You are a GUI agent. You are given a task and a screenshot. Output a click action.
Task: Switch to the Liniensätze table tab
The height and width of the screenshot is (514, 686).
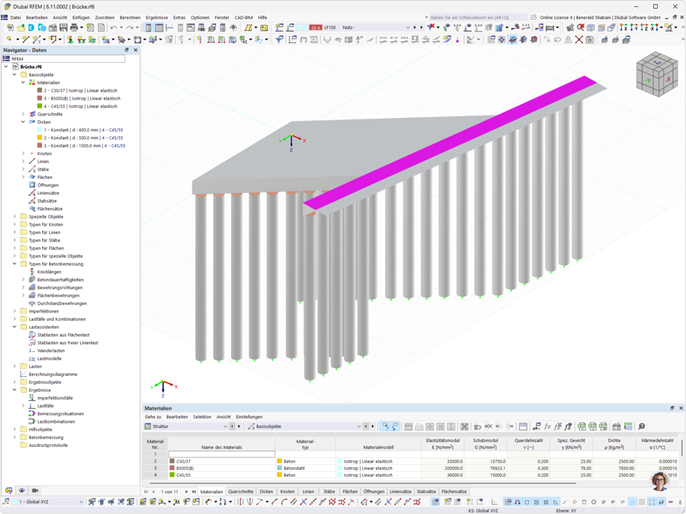(400, 492)
